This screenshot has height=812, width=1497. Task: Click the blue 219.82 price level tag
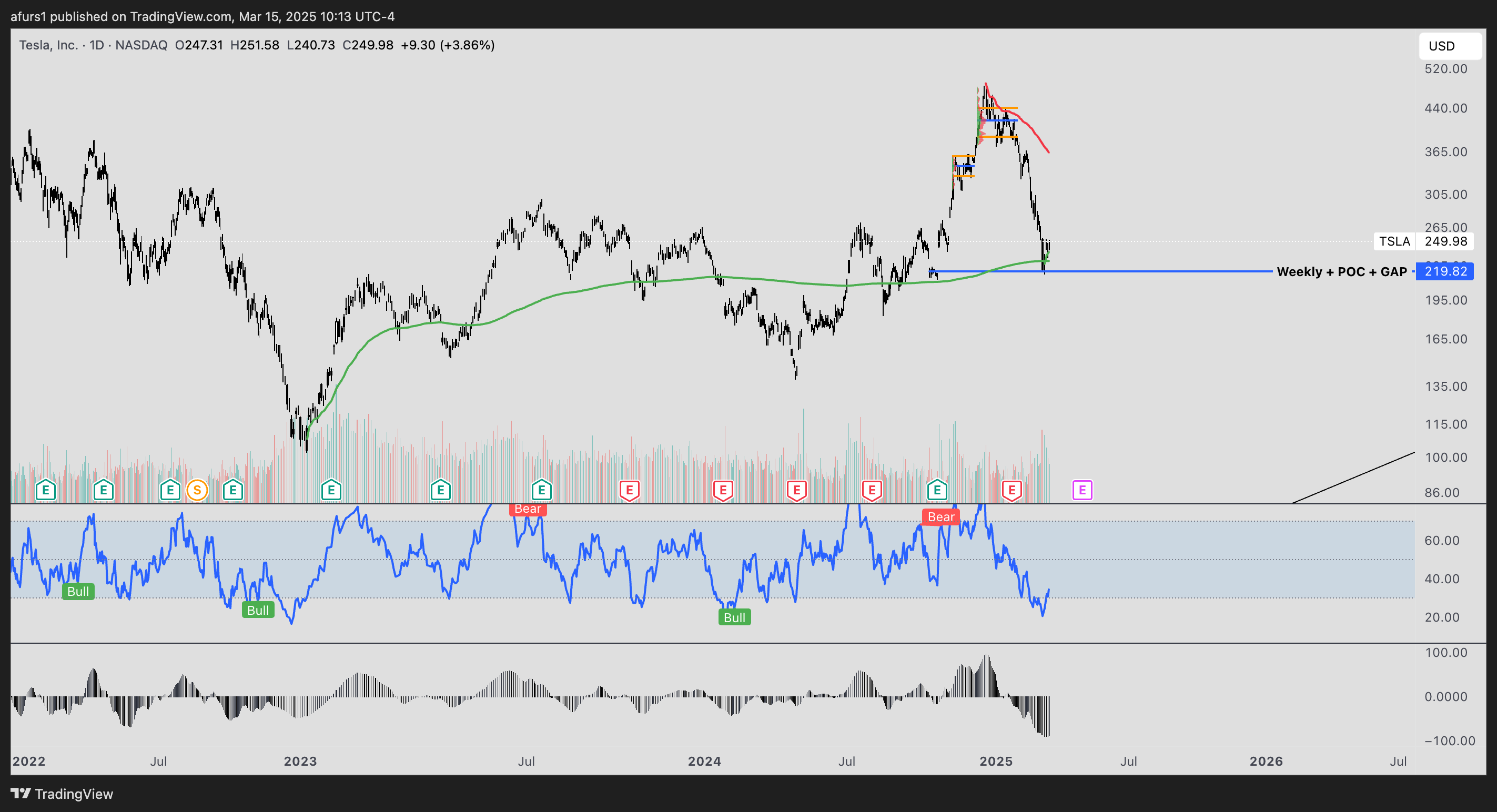click(1445, 271)
